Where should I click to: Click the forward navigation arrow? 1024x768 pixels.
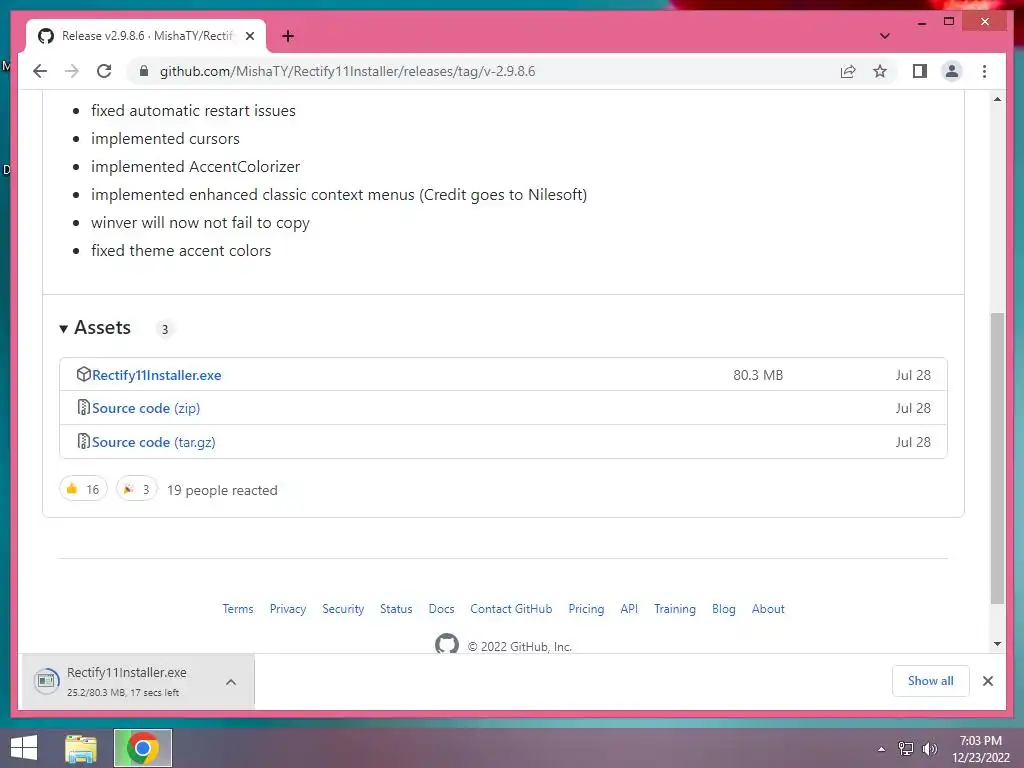72,71
